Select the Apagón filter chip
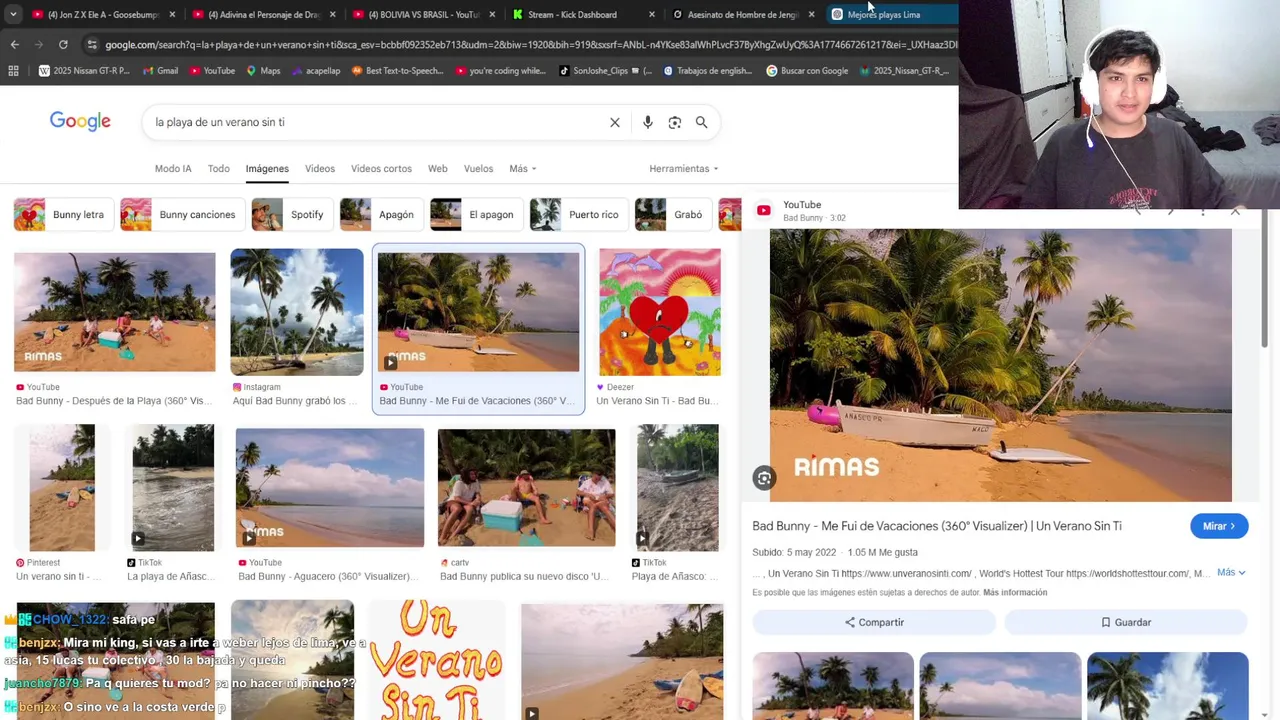 [x=380, y=214]
